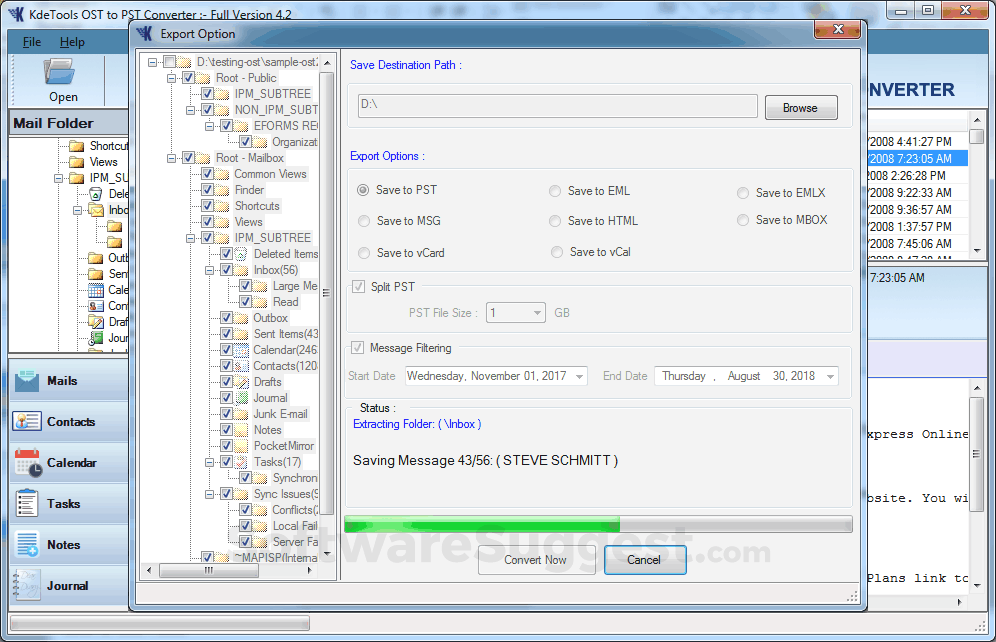996x642 pixels.
Task: Click the Browse button
Action: point(801,107)
